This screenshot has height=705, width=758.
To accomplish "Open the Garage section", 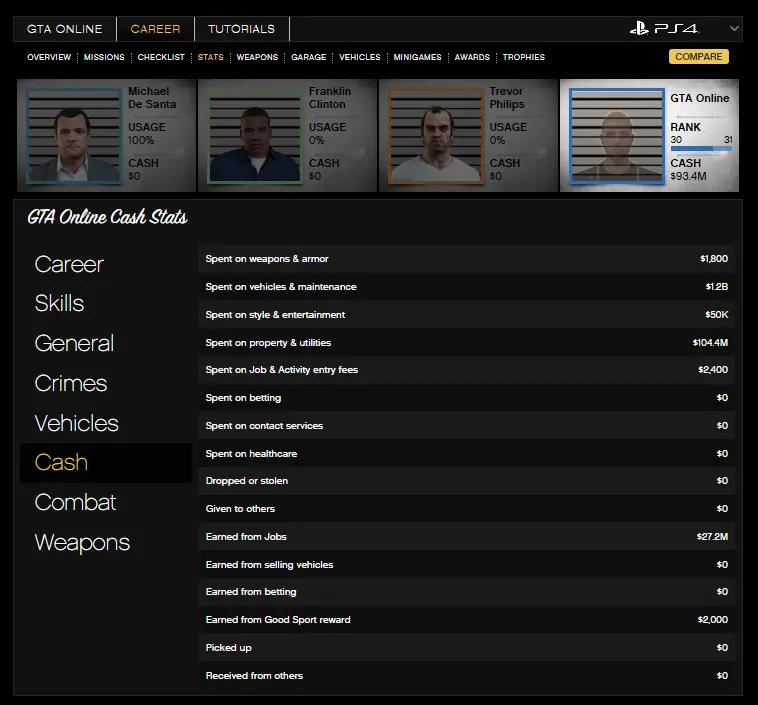I will click(x=308, y=58).
